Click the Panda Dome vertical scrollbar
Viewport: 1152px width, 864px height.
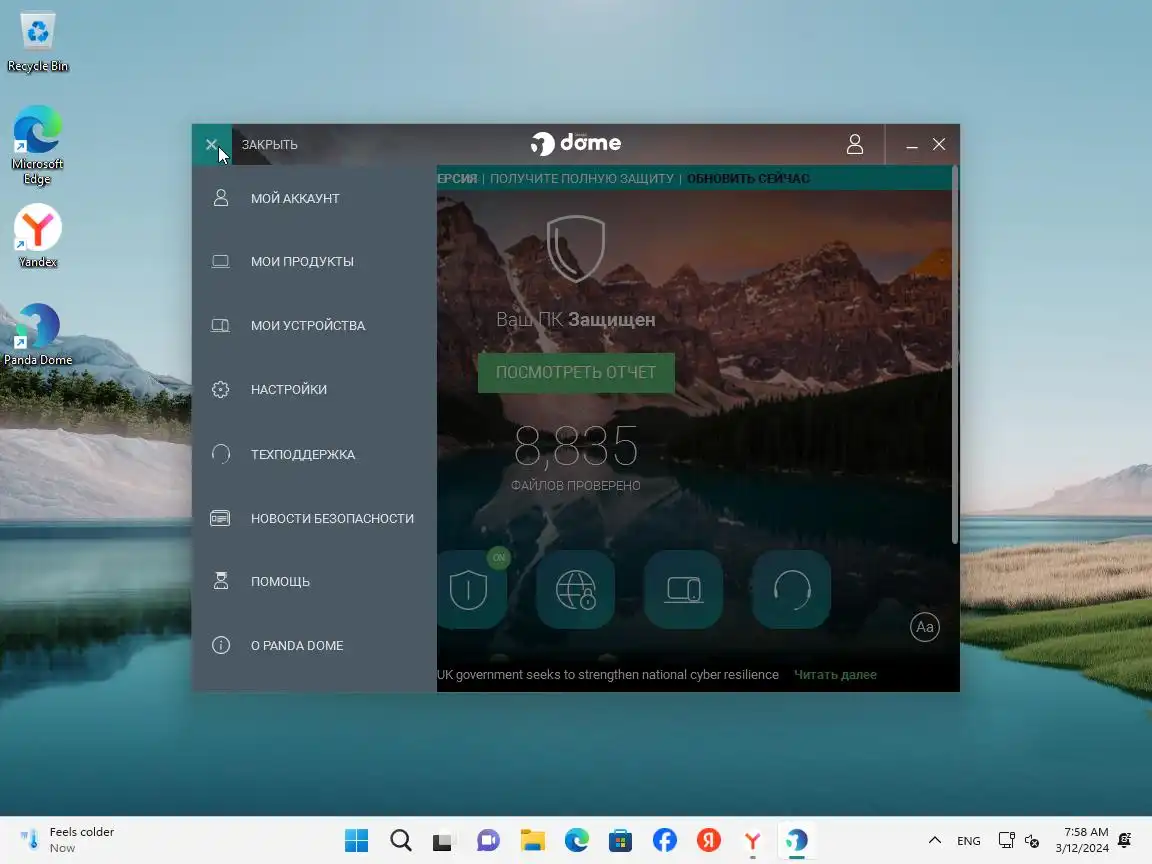954,355
